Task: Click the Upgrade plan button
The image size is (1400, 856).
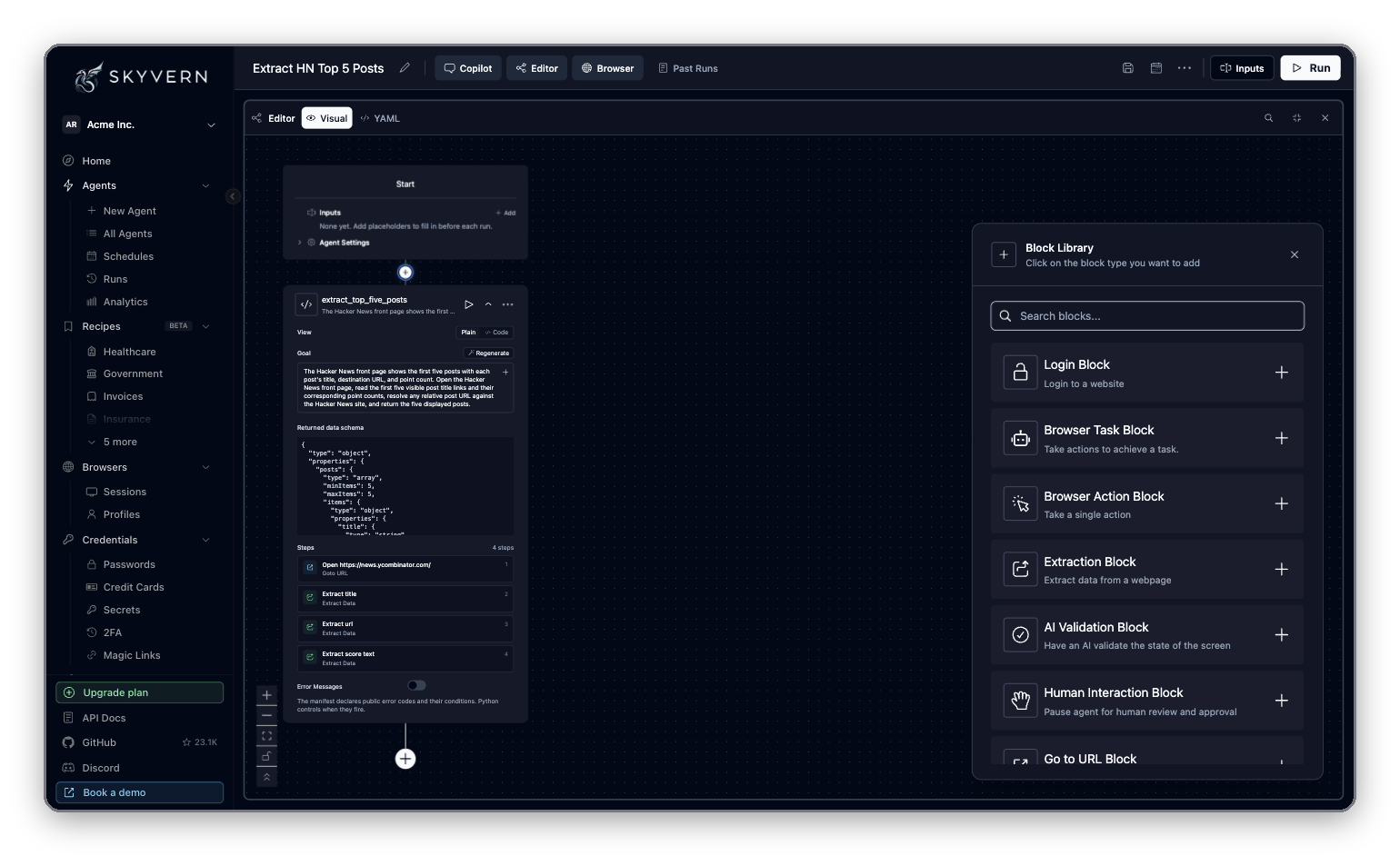Action: tap(139, 692)
